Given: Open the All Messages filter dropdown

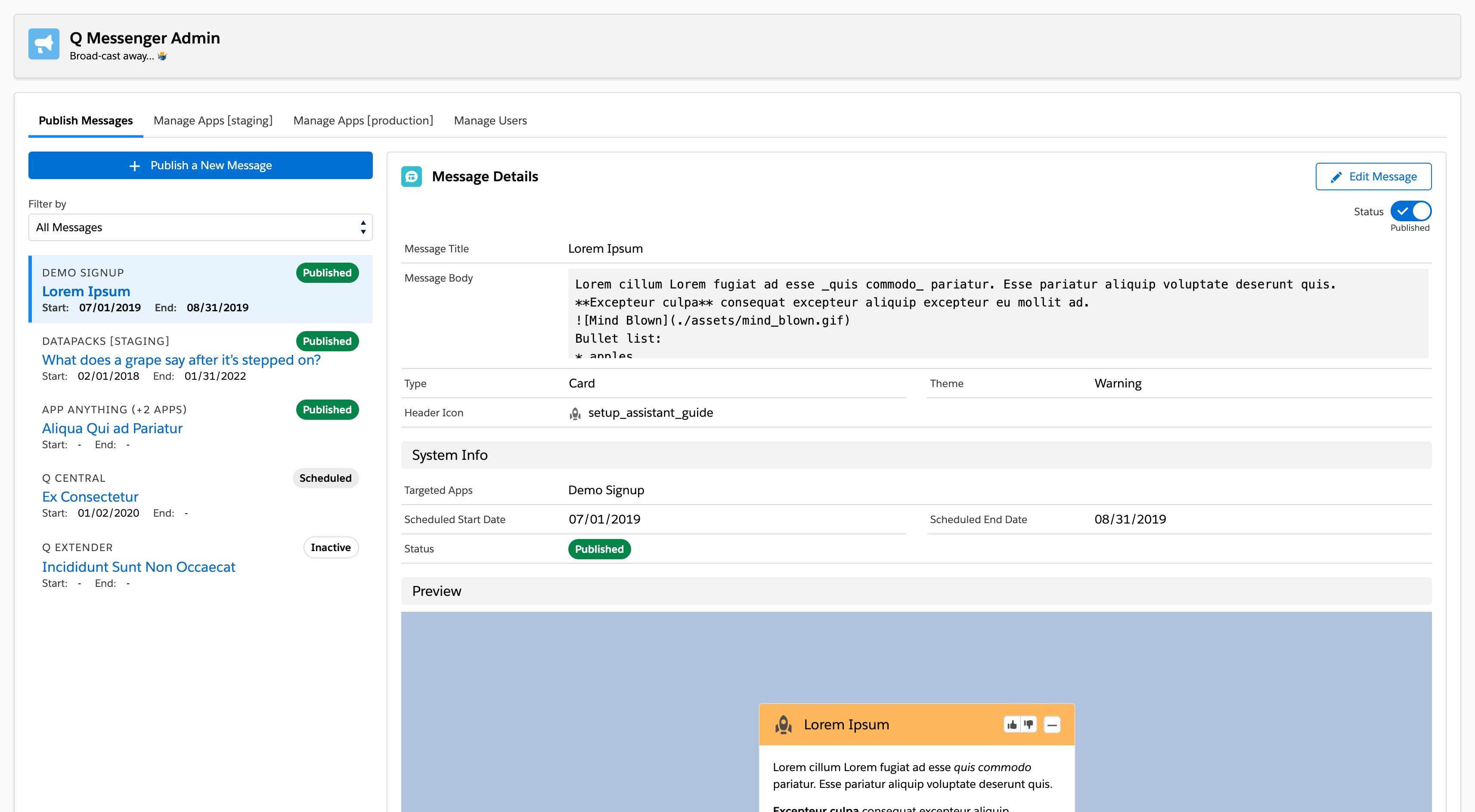Looking at the screenshot, I should 200,227.
